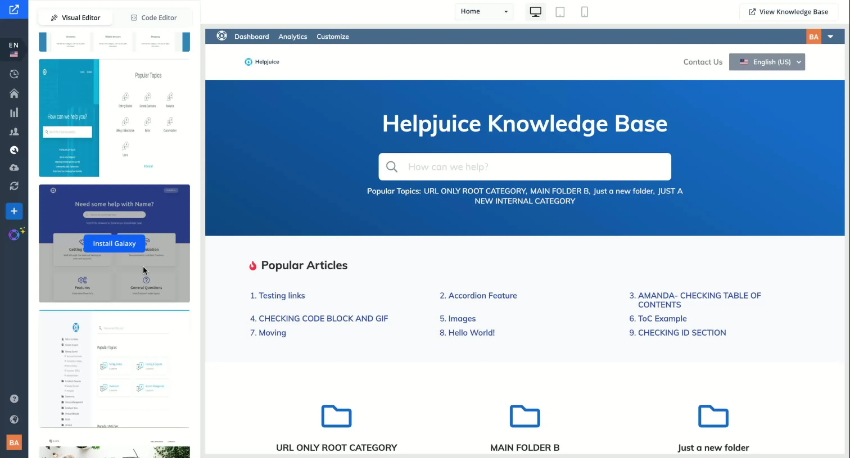Switch to mobile phone preview icon
The image size is (850, 458).
pyautogui.click(x=584, y=12)
